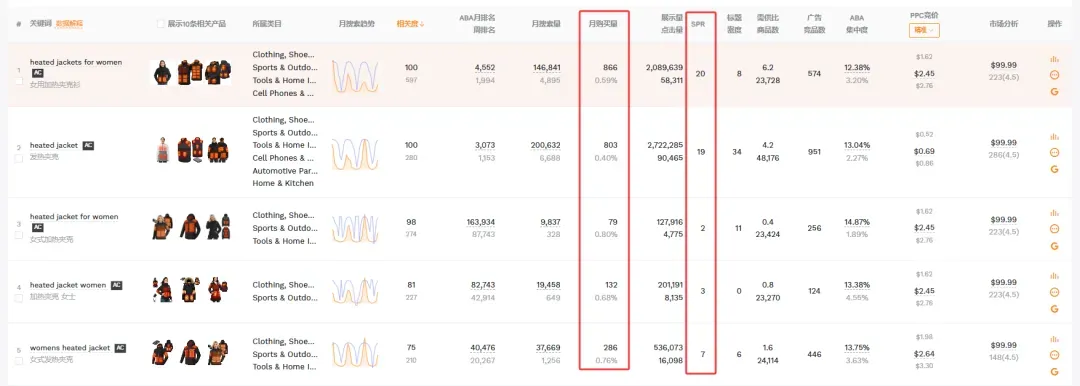Tick the 展示10条相关产品 checkbox
Viewport: 1080px width, 386px height.
point(161,23)
